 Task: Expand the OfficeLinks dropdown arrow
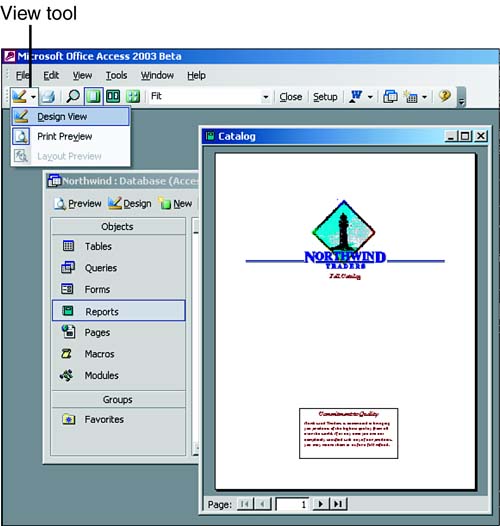[370, 97]
